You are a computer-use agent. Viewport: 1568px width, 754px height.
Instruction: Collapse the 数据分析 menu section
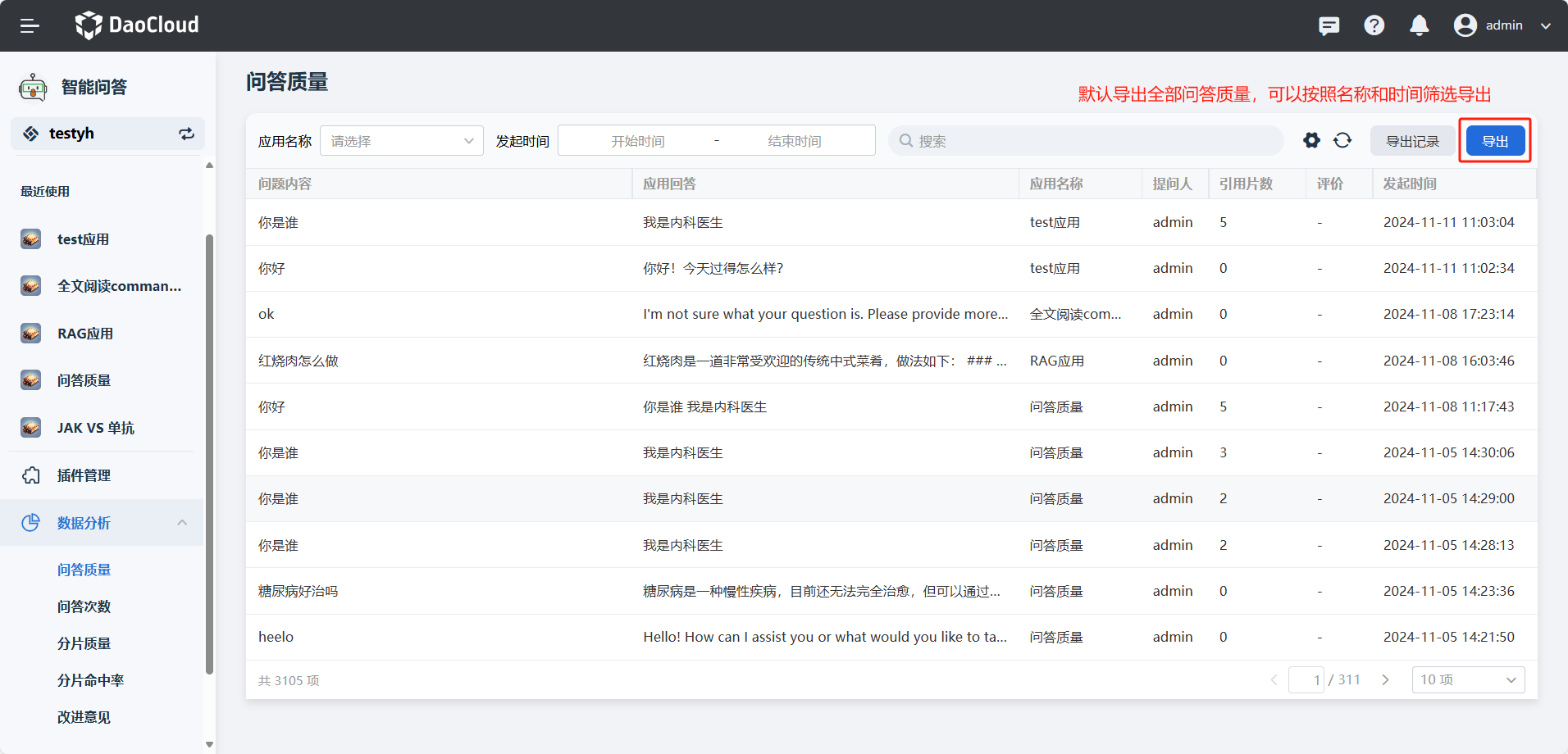pos(182,523)
